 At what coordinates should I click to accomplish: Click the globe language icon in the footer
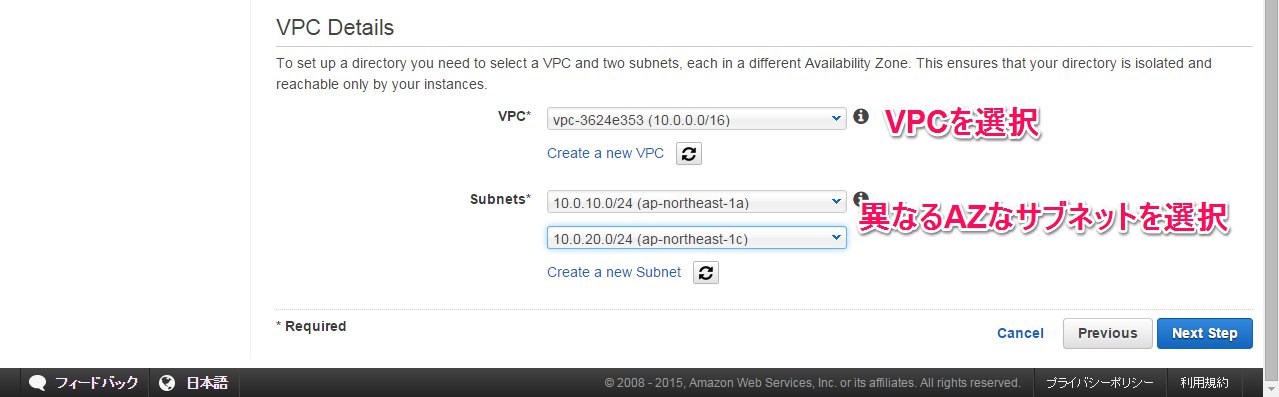pos(168,383)
